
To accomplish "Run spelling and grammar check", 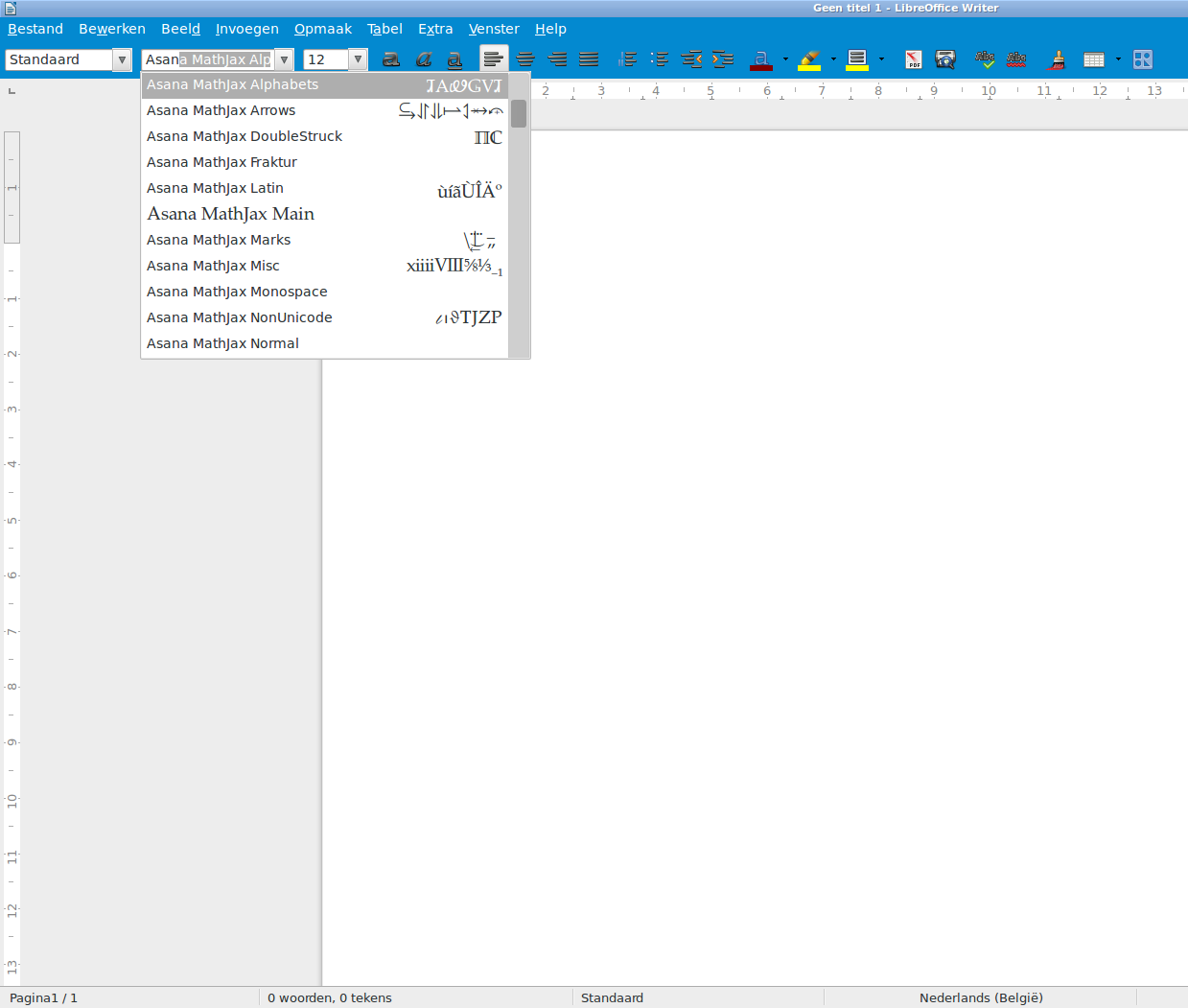I will click(x=985, y=59).
